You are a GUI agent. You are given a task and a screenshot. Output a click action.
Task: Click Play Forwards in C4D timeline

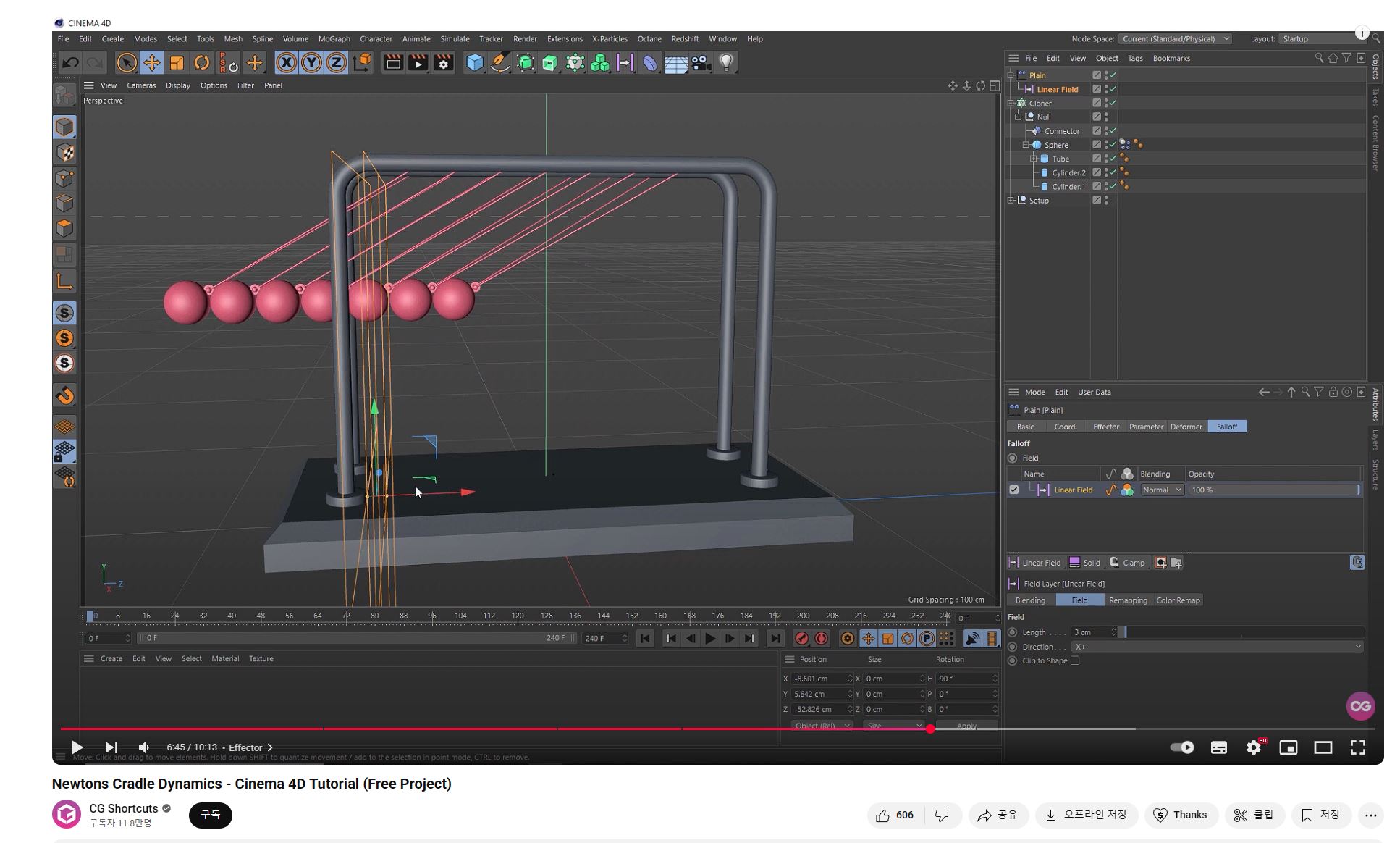click(710, 639)
